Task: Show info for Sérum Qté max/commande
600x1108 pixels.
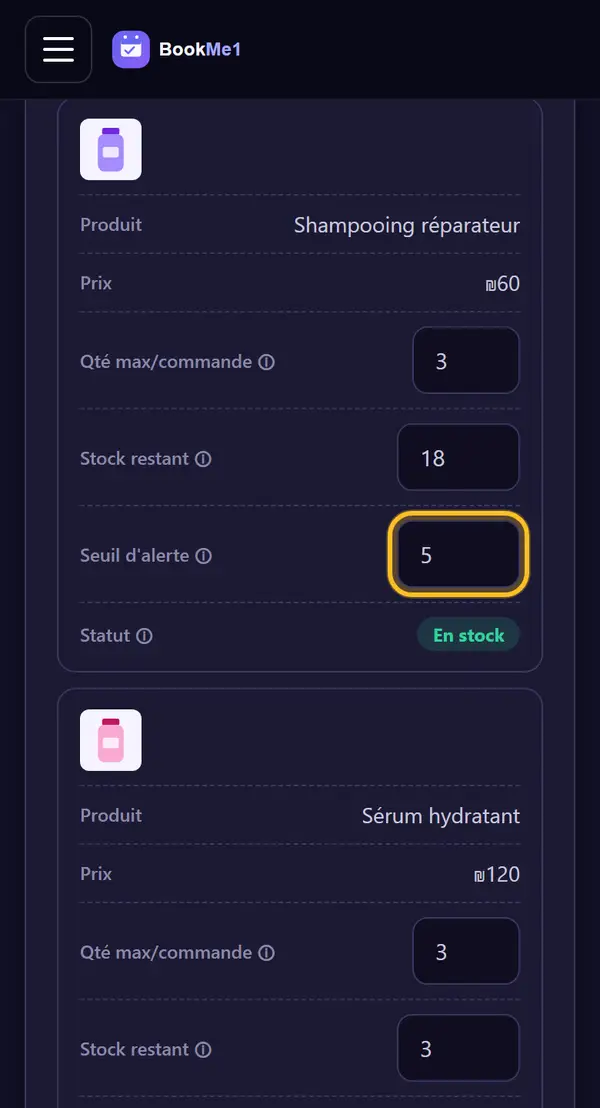Action: pyautogui.click(x=266, y=953)
